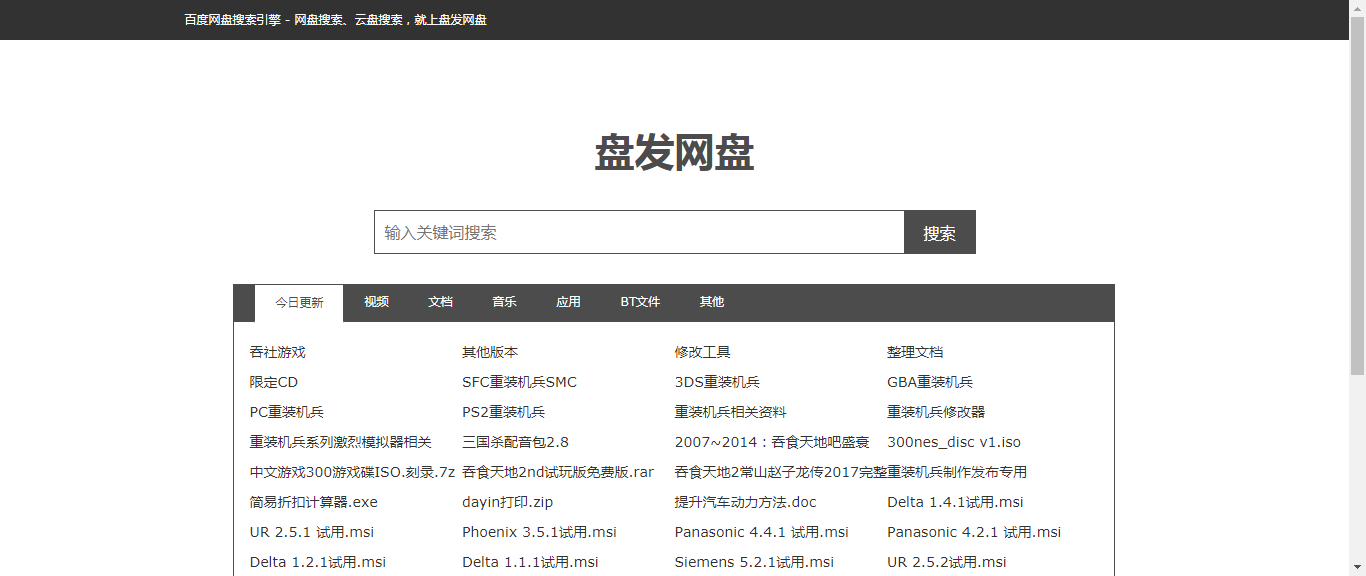1366x576 pixels.
Task: Open the 其他版本 link
Action: [x=490, y=352]
